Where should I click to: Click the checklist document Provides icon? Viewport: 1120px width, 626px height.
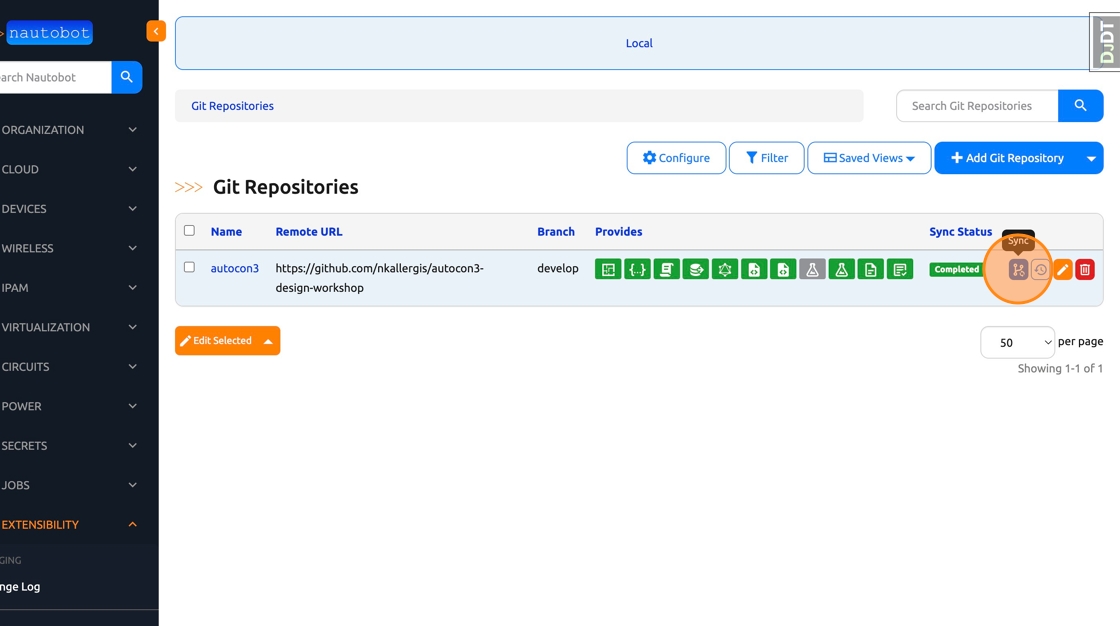(x=900, y=269)
